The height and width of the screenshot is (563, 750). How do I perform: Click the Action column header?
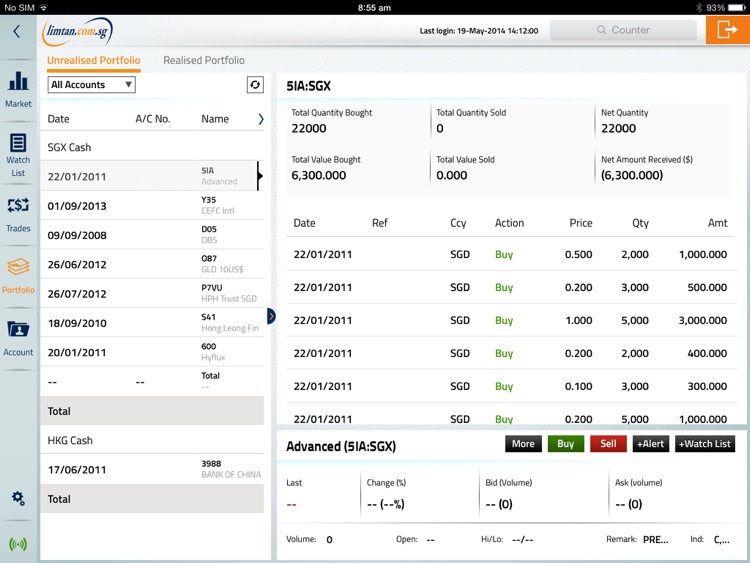(x=509, y=223)
